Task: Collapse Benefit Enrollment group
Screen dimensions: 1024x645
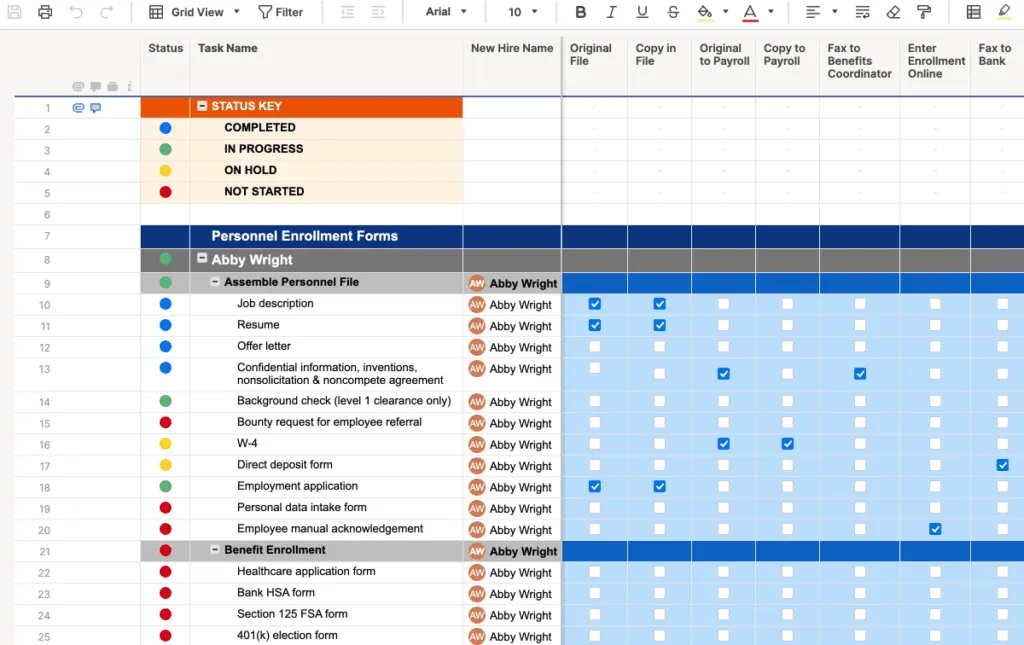Action: 215,550
